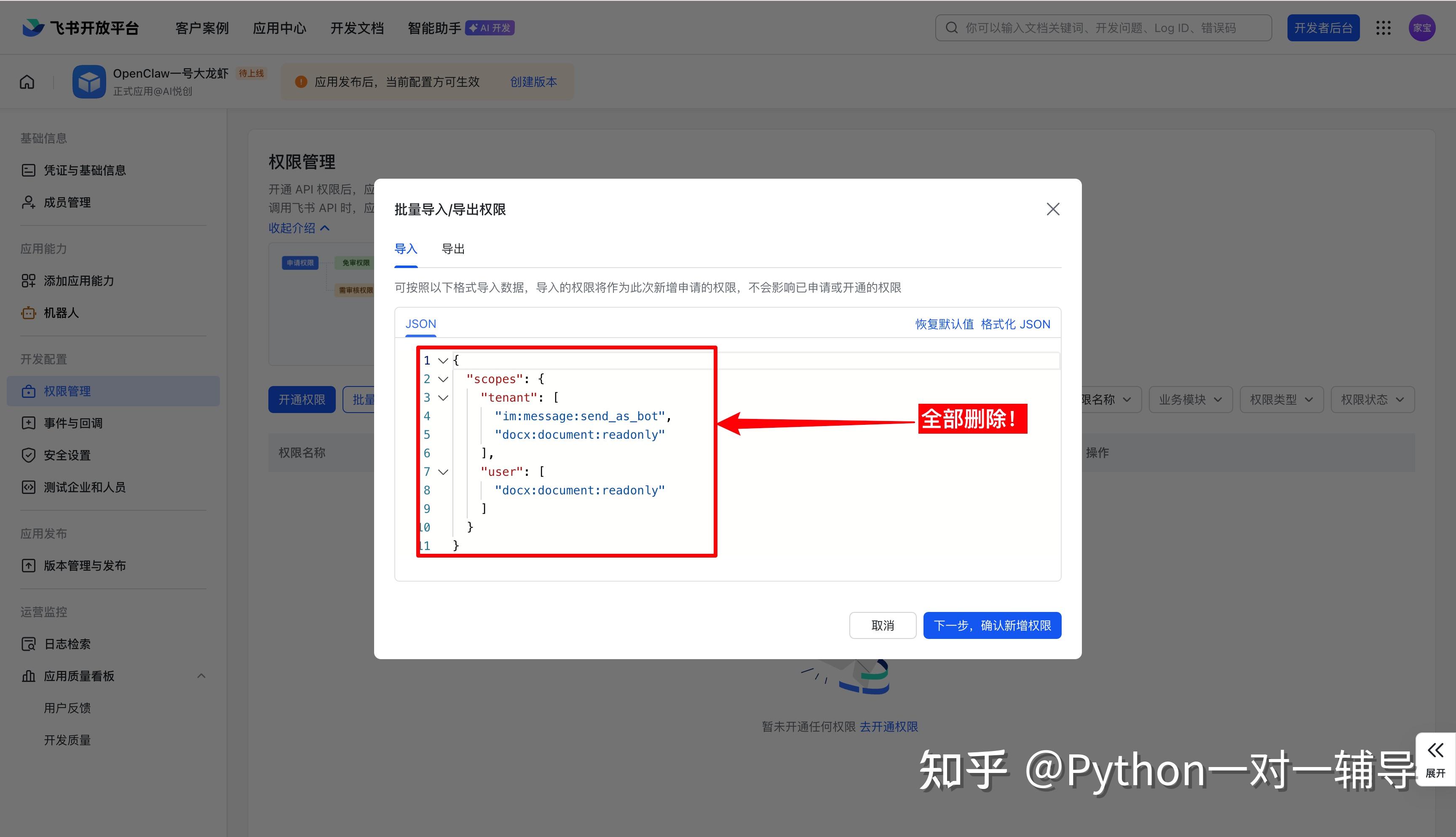Collapse the "tenant" array fold arrow

[x=443, y=398]
